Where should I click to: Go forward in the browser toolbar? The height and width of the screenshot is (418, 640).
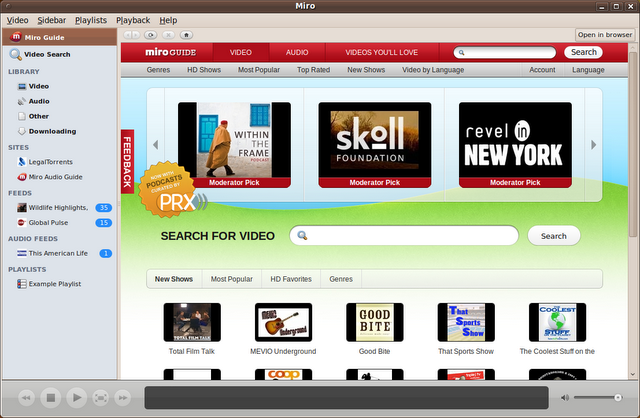pyautogui.click(x=136, y=35)
